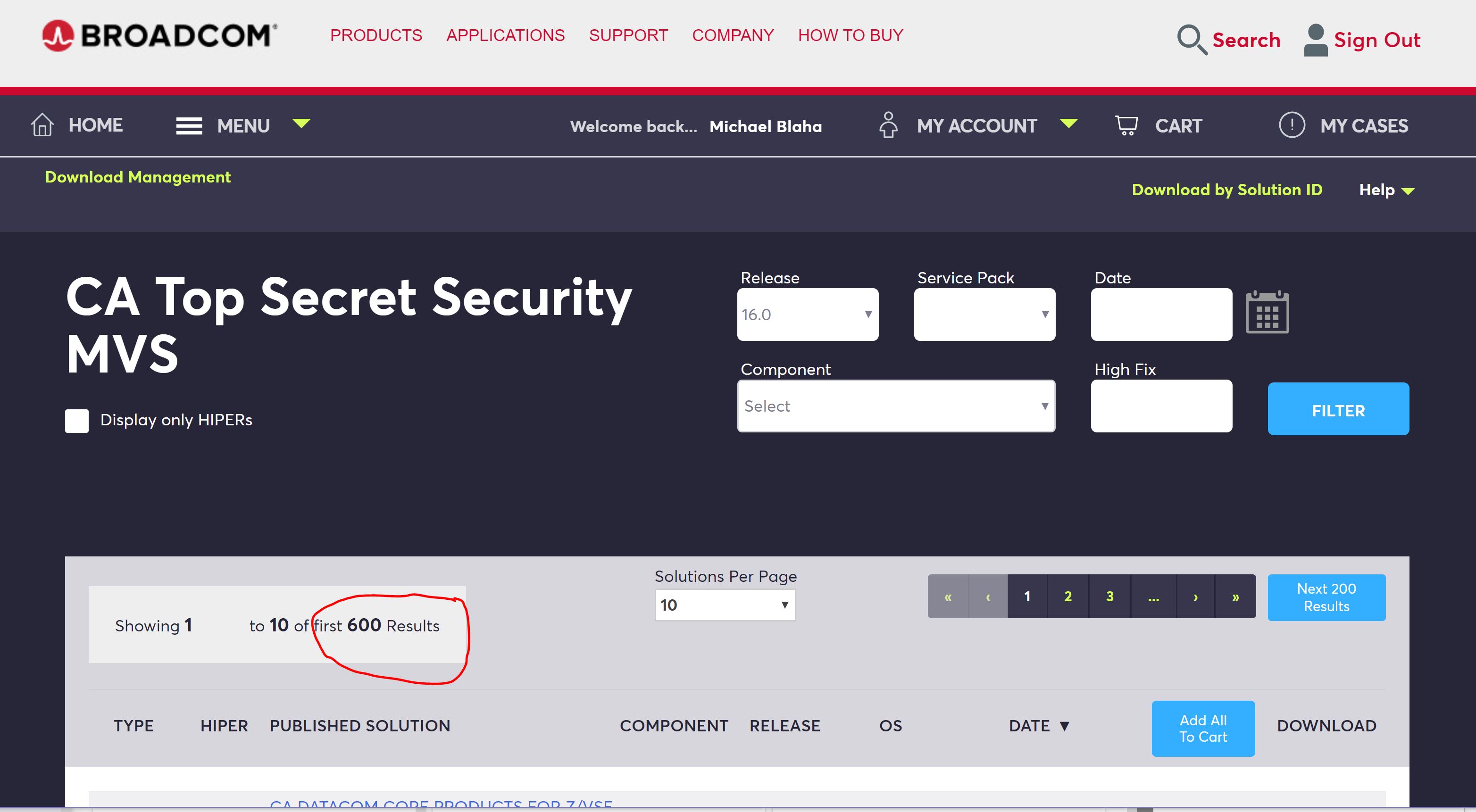Click the Sign Out user icon
Viewport: 1476px width, 812px height.
(1315, 40)
